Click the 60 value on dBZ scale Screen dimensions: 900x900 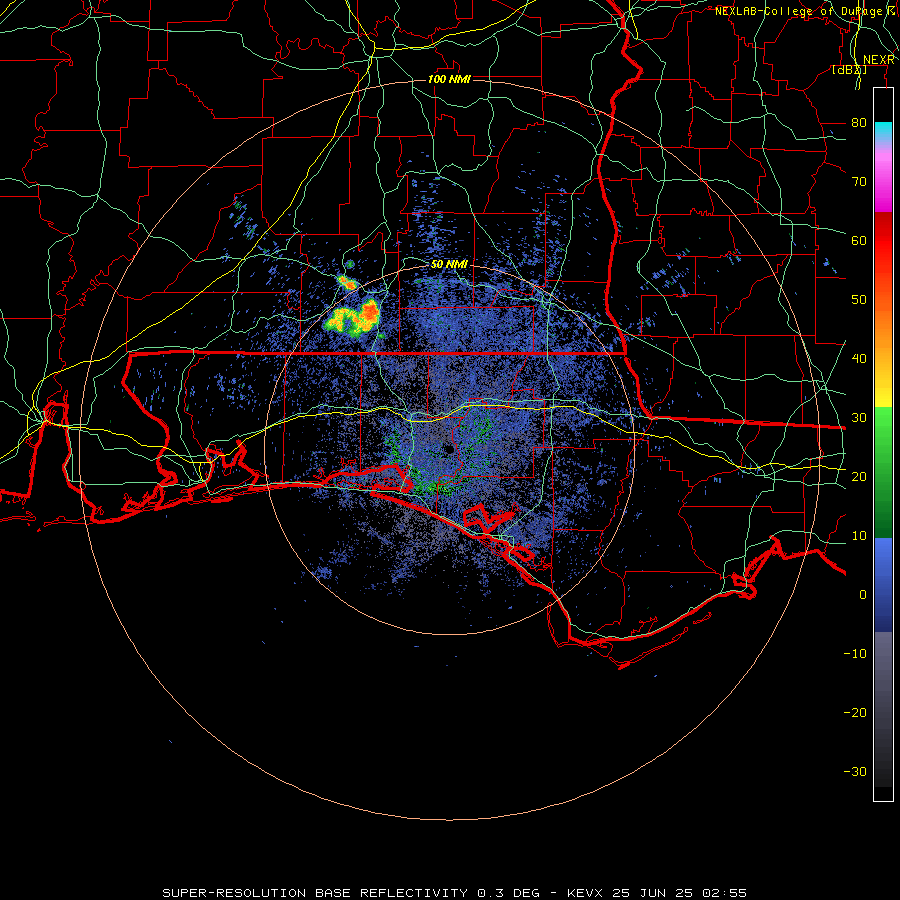click(x=859, y=241)
